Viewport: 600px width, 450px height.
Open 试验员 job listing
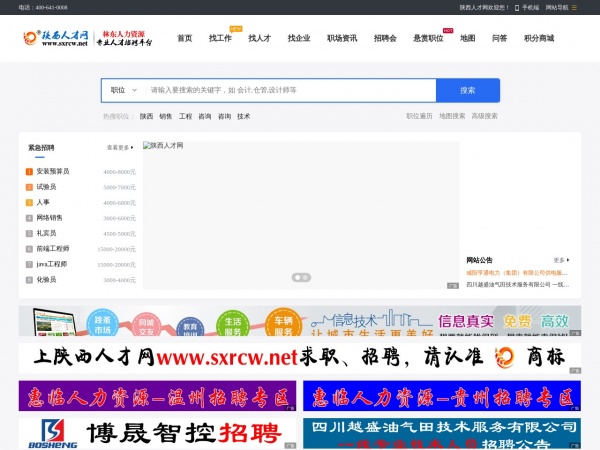click(46, 187)
